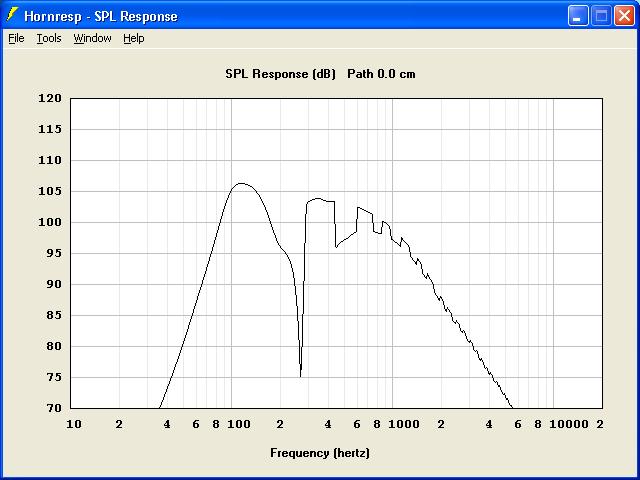This screenshot has width=640, height=480.
Task: Open the Tools menu
Action: (x=49, y=38)
